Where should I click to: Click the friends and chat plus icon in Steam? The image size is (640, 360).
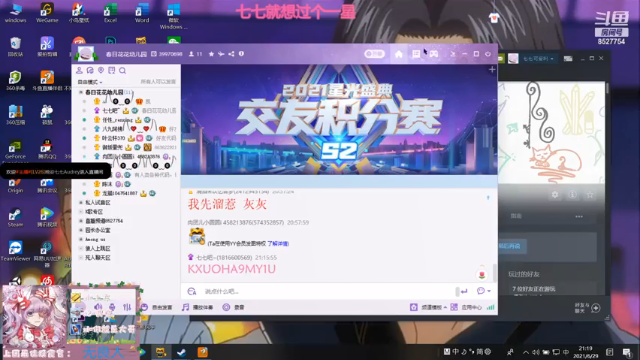coord(596,308)
